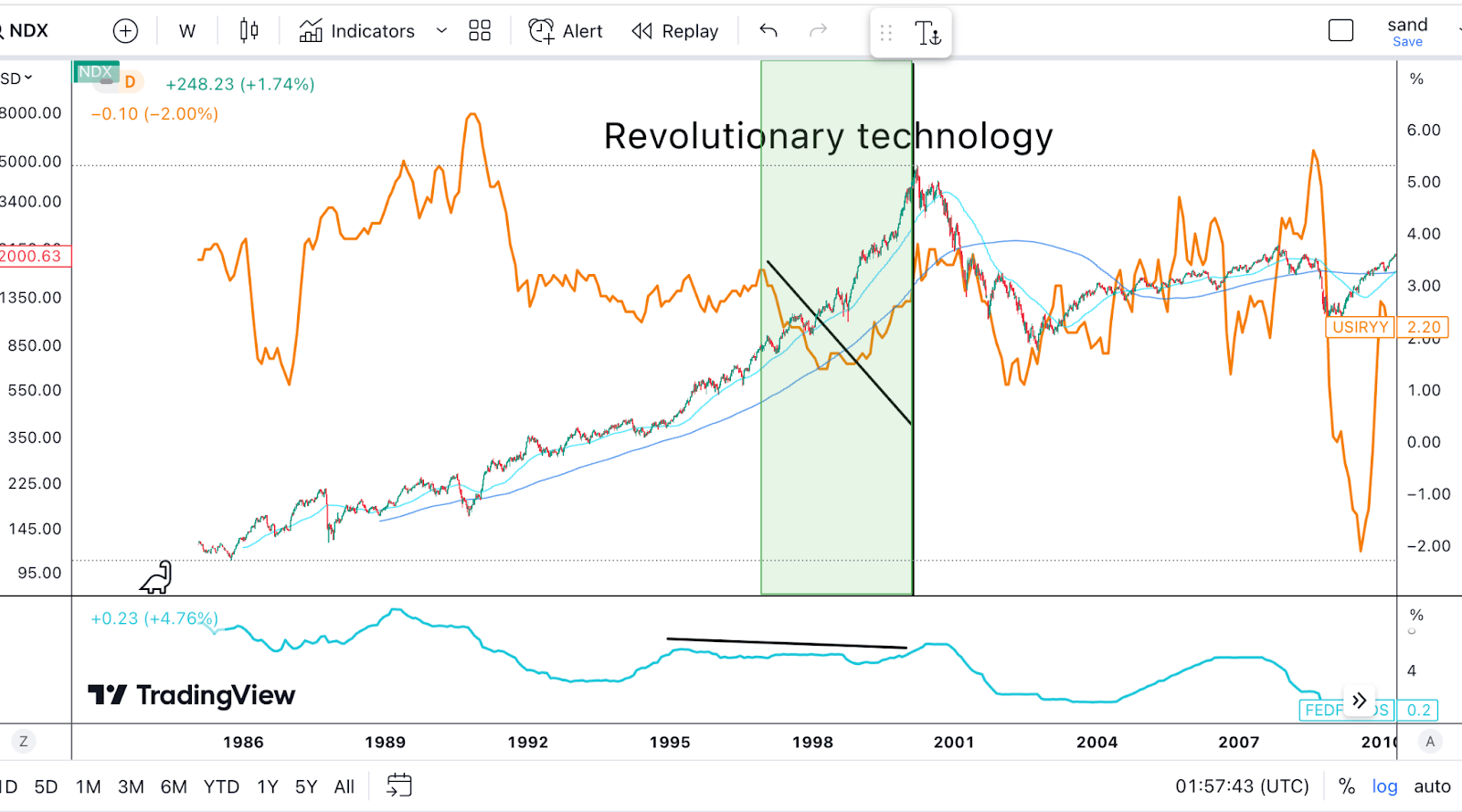Select the anchored text tool icon
Screen dimensions: 1462x812
click(928, 32)
